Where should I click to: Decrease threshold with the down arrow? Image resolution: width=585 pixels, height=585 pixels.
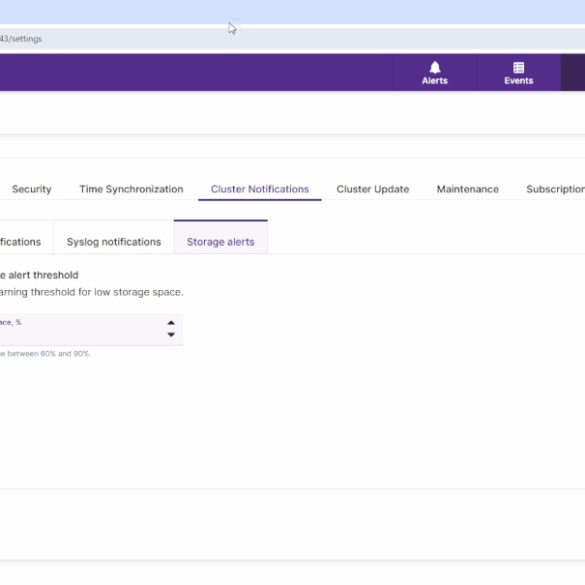[x=171, y=335]
